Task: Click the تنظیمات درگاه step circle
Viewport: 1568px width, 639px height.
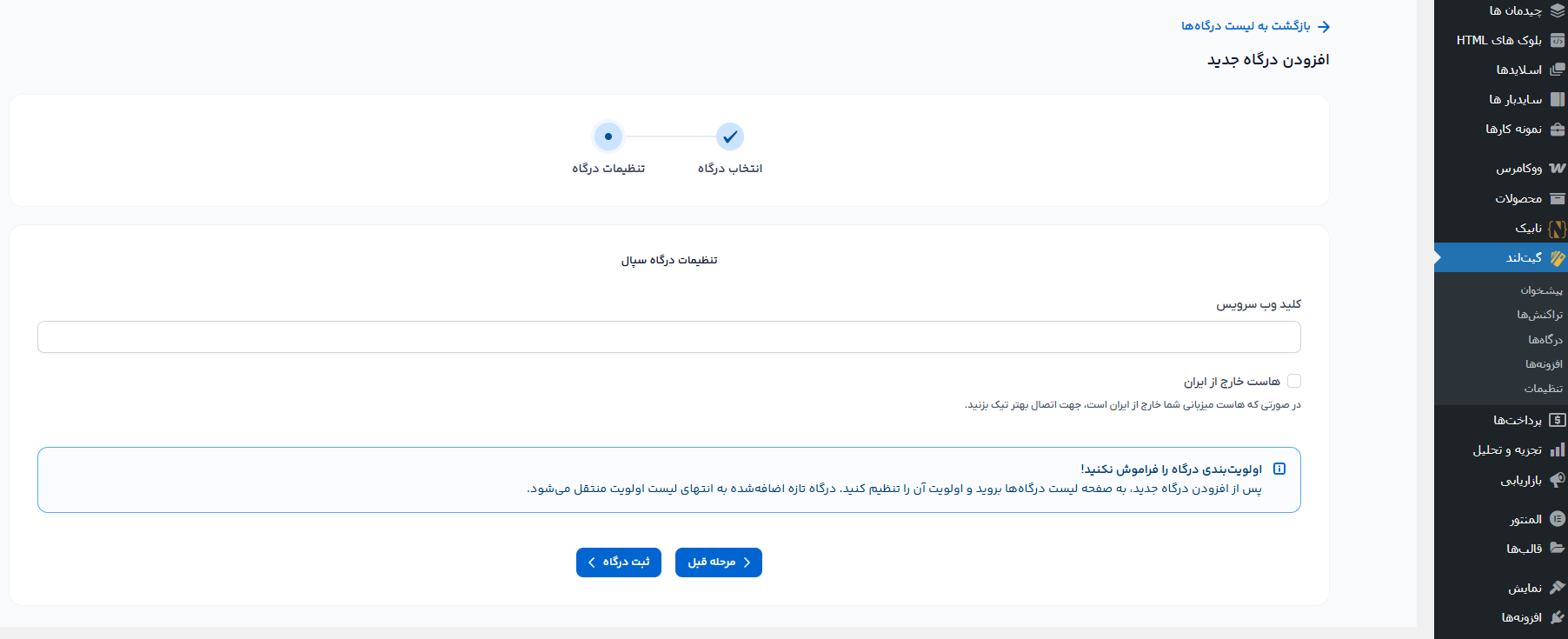Action: [x=608, y=136]
